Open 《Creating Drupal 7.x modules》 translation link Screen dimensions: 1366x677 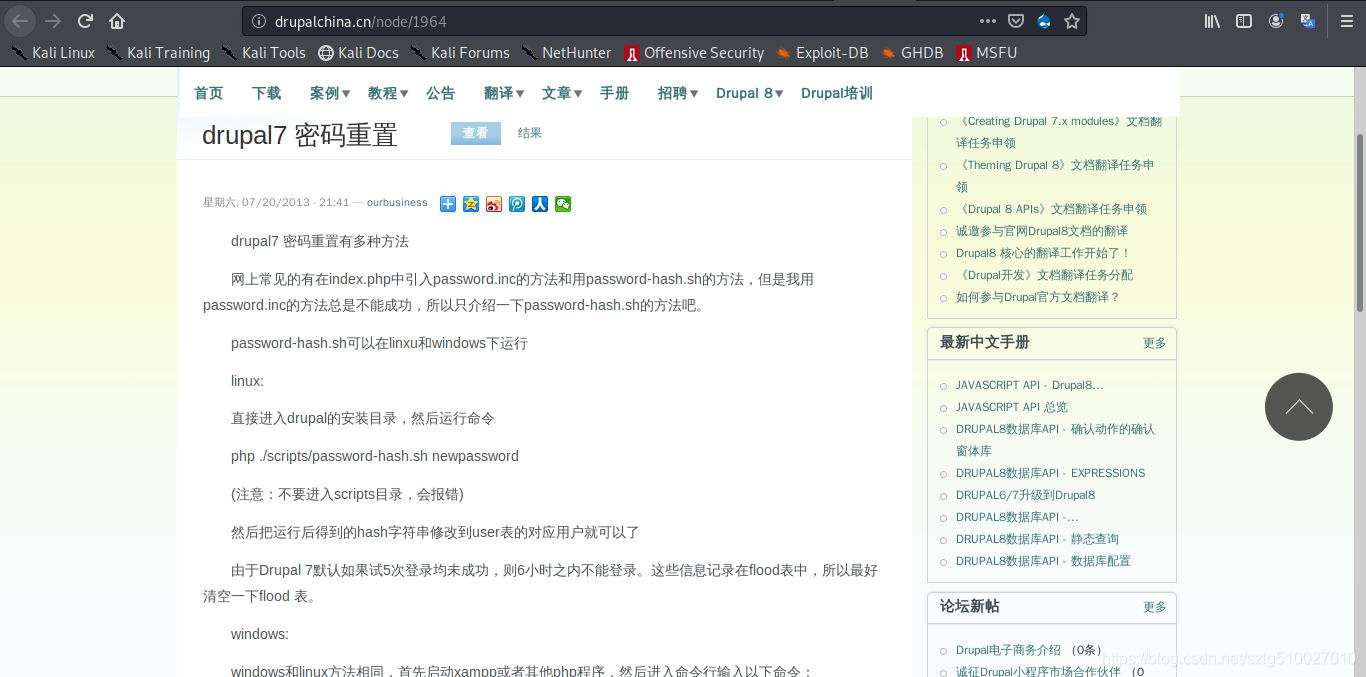pyautogui.click(x=1059, y=132)
